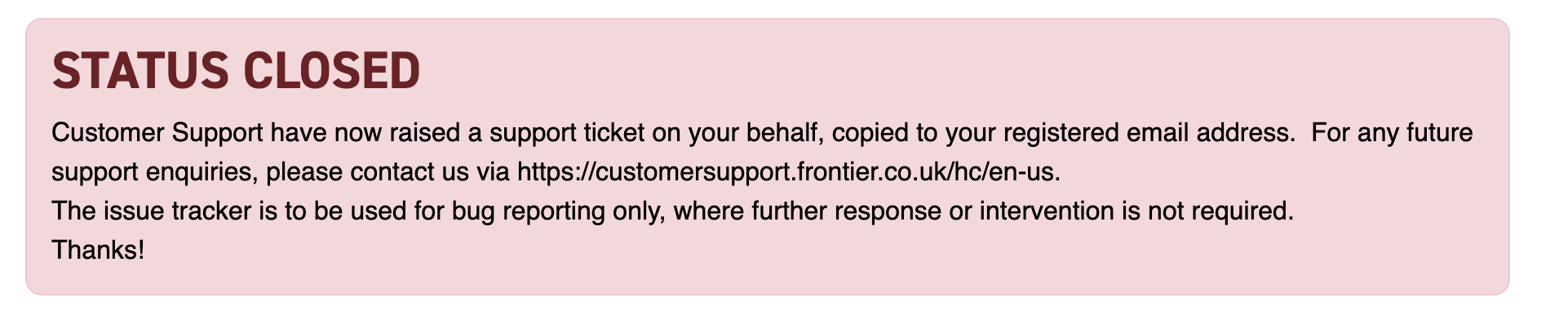Click the STATUS CLOSED heading
The height and width of the screenshot is (333, 1568).
click(236, 70)
